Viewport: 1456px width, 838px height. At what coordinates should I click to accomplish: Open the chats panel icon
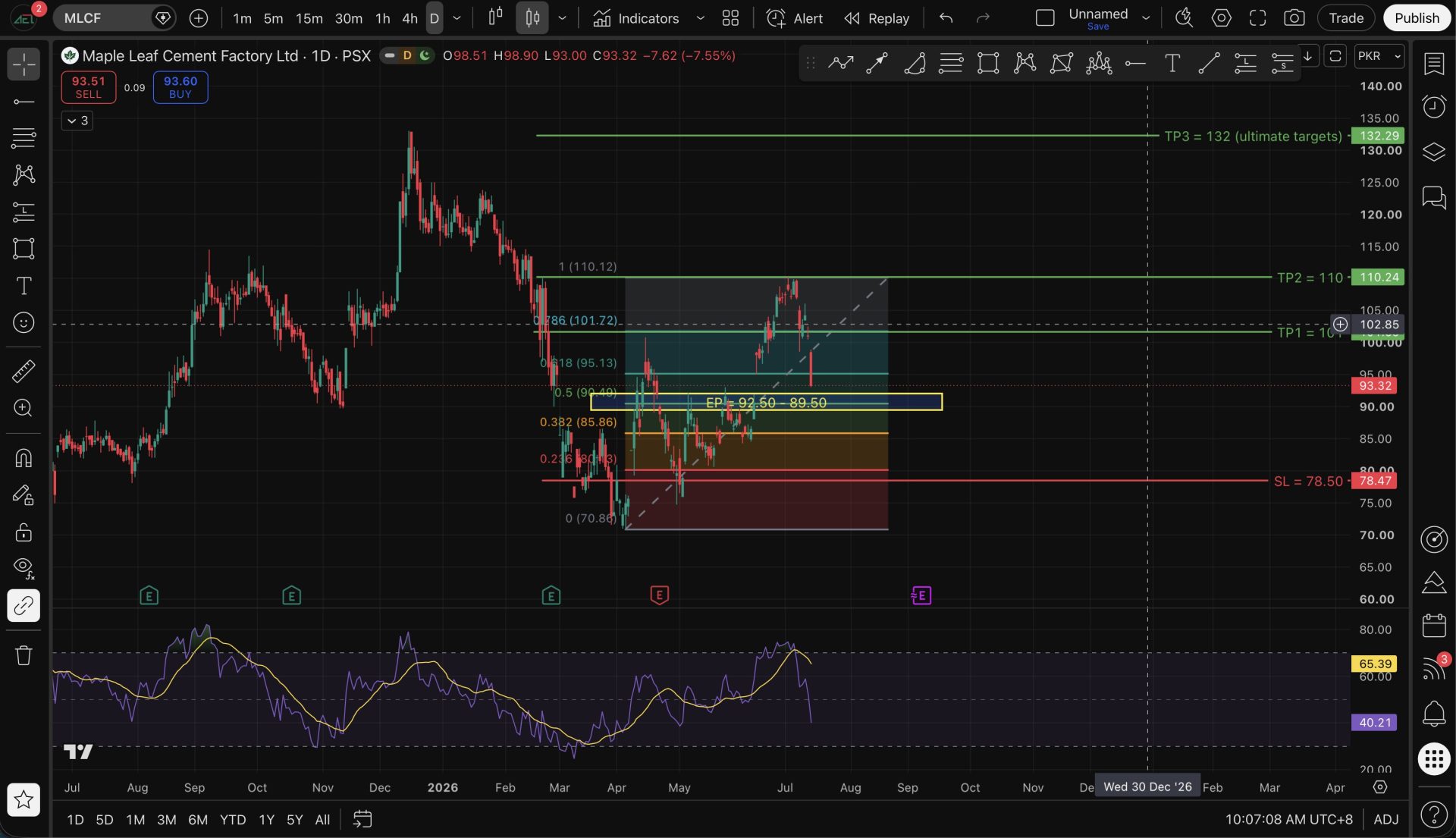point(1433,198)
